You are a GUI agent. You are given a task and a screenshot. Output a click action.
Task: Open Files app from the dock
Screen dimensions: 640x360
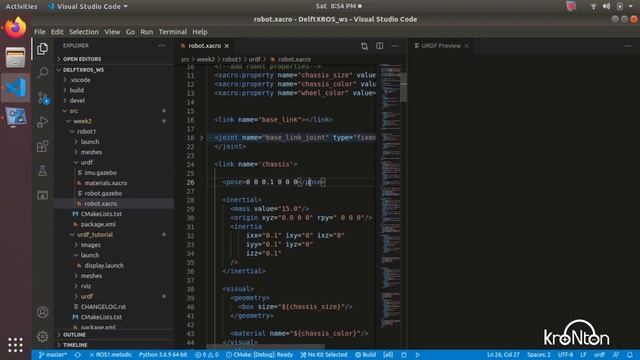(16, 57)
